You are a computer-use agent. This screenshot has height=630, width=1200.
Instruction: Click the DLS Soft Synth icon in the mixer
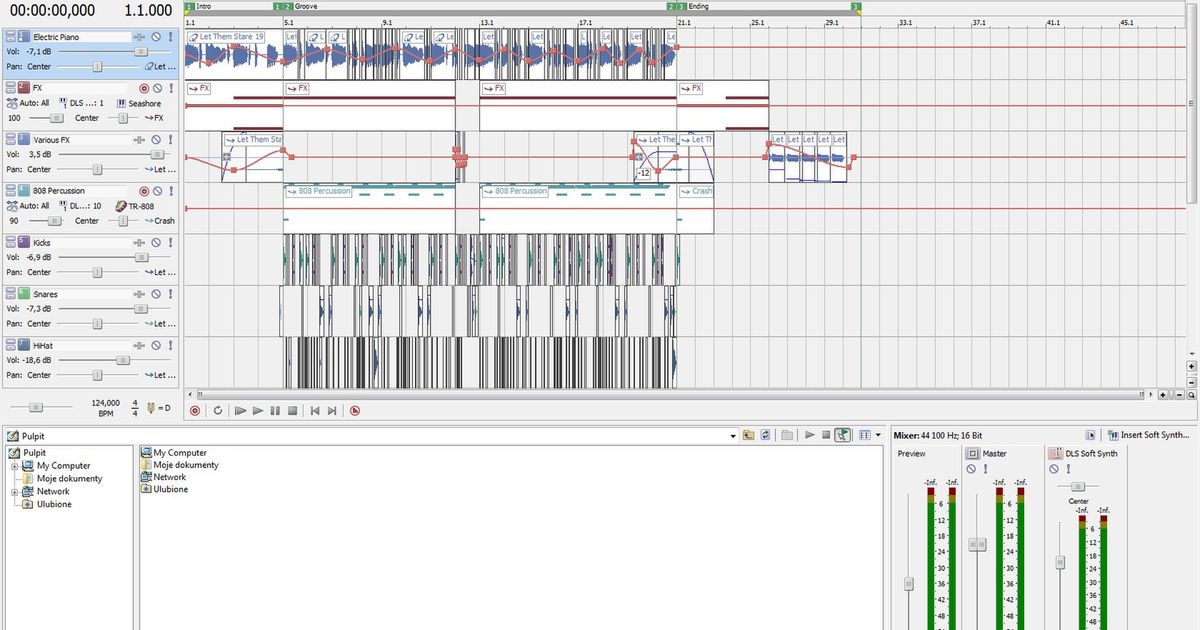[1054, 453]
